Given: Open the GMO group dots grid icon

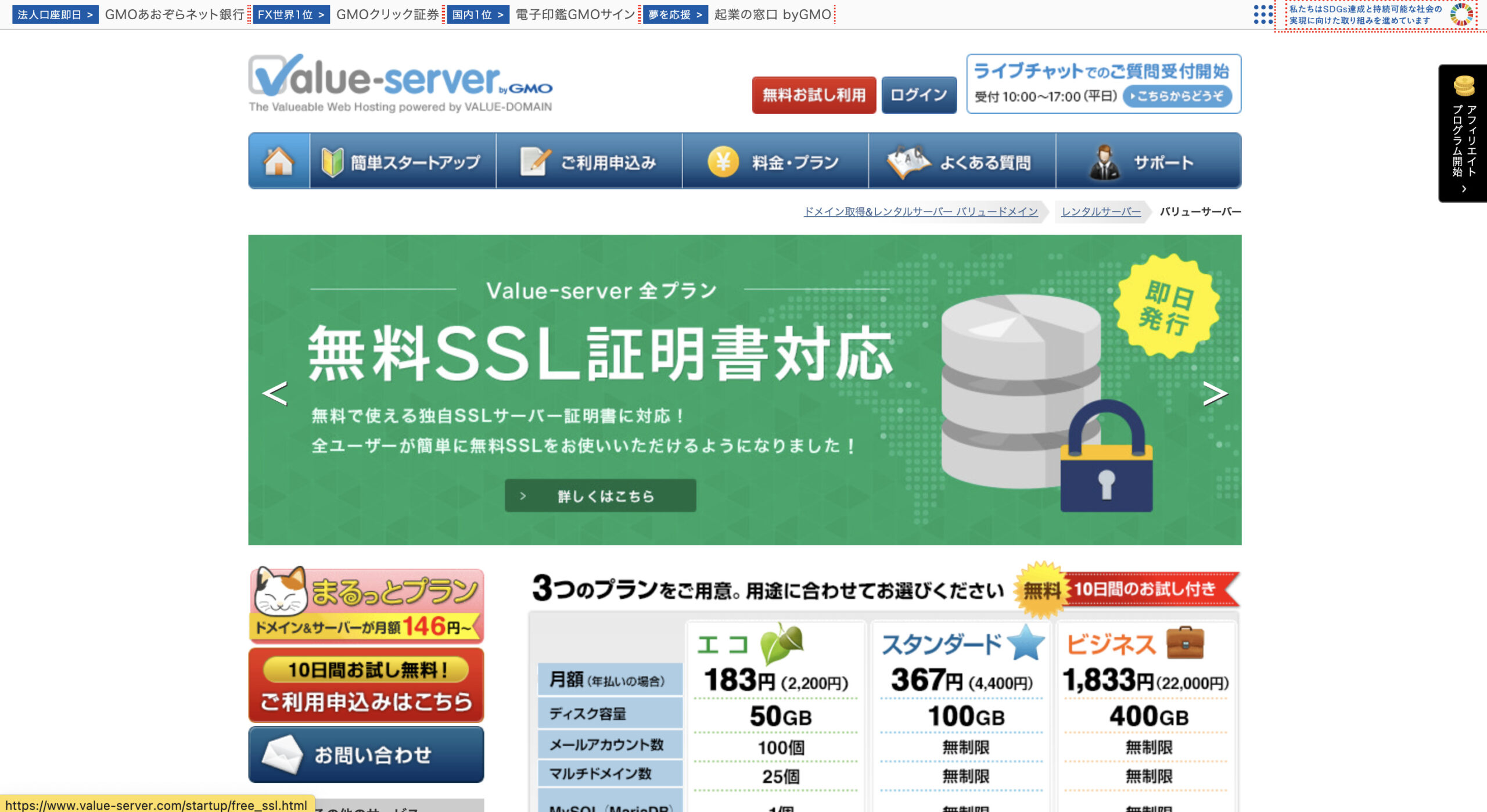Looking at the screenshot, I should point(1263,15).
